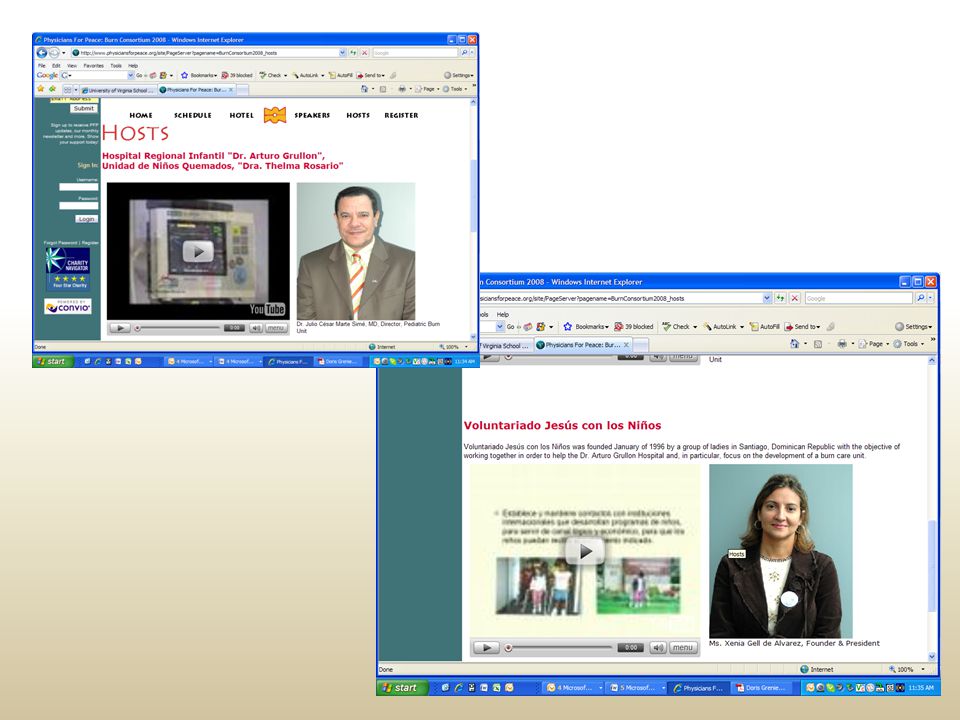The image size is (960, 720).
Task: Click Charity Navigator four-star badge in sidebar
Action: click(x=69, y=268)
